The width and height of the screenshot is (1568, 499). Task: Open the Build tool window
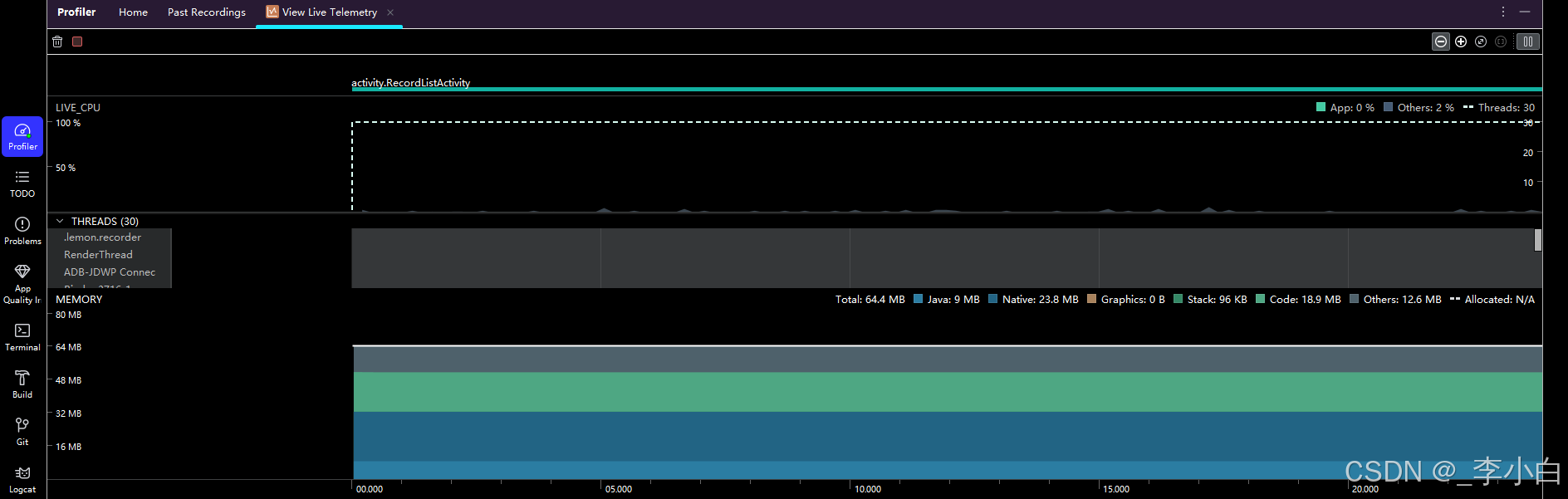click(22, 384)
